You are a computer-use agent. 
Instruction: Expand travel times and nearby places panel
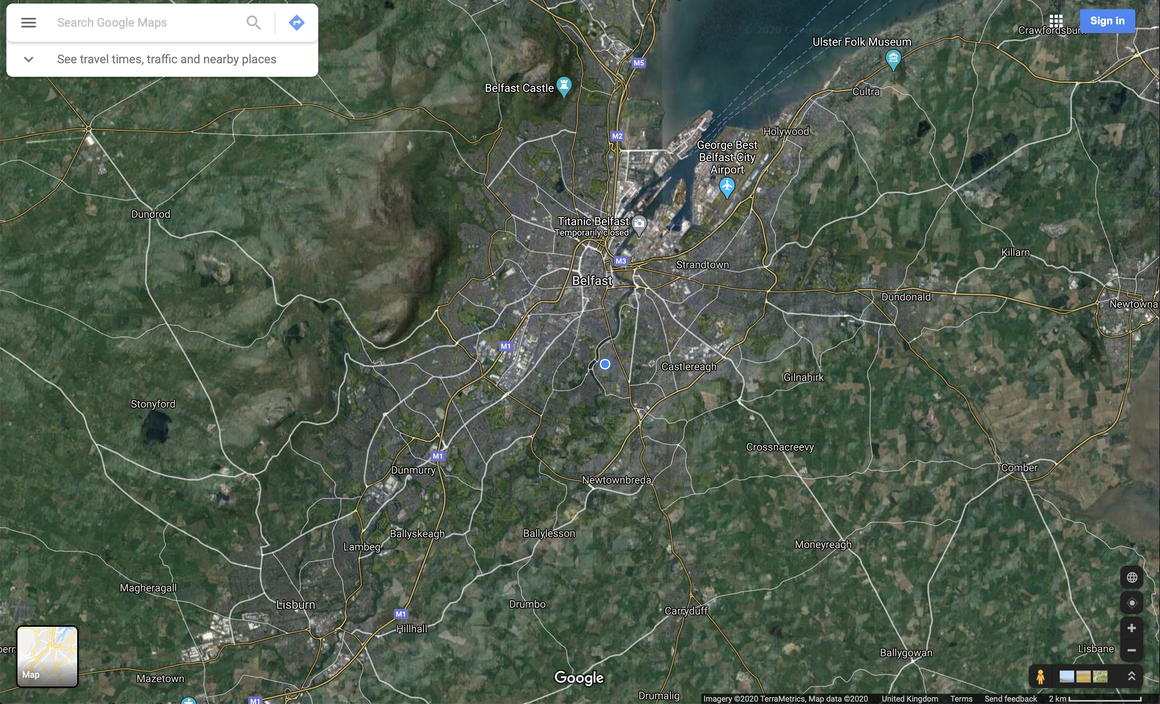click(x=28, y=59)
